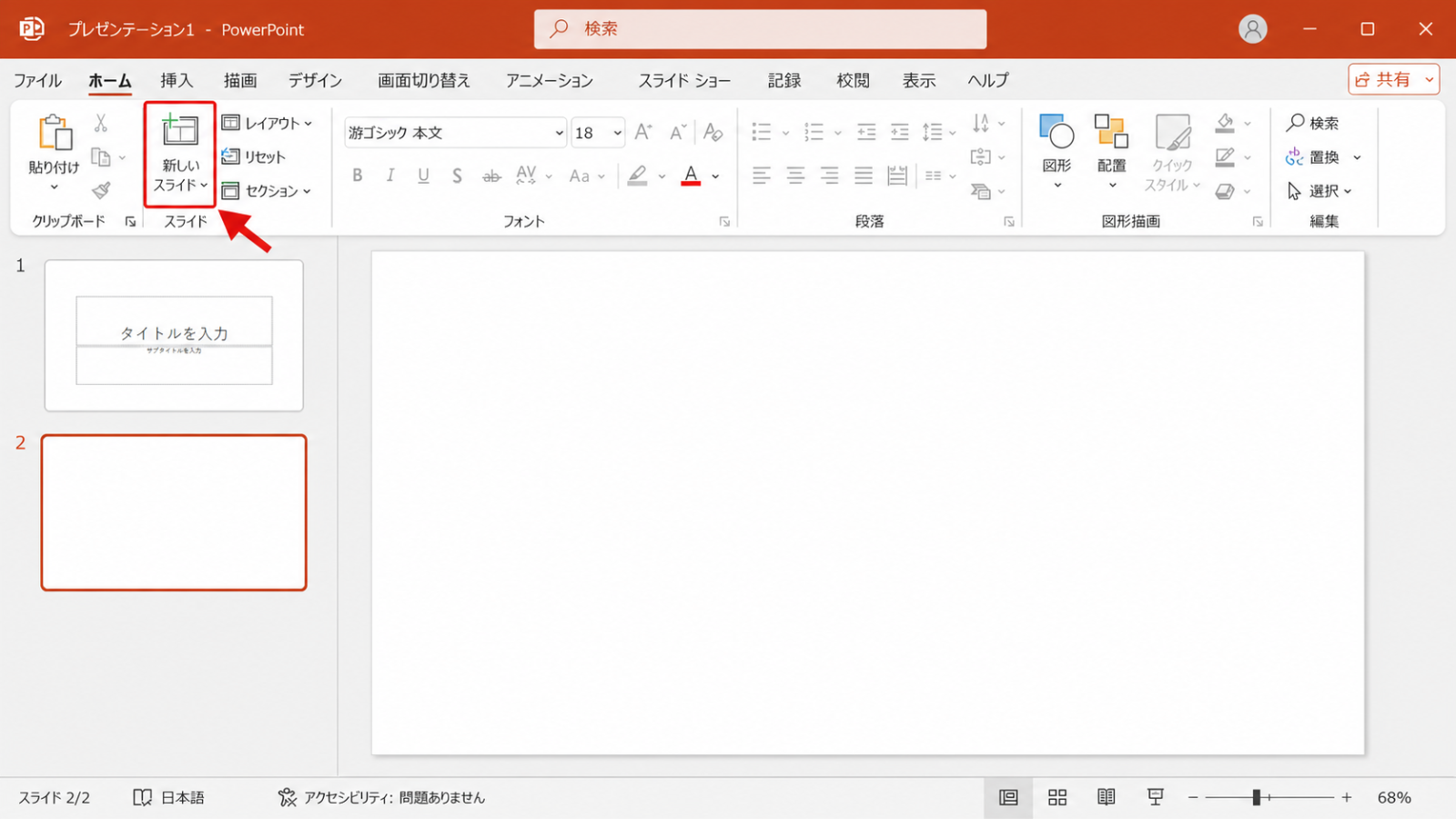Open the Aa change case dropdown
The height and width of the screenshot is (819, 1456).
587,176
